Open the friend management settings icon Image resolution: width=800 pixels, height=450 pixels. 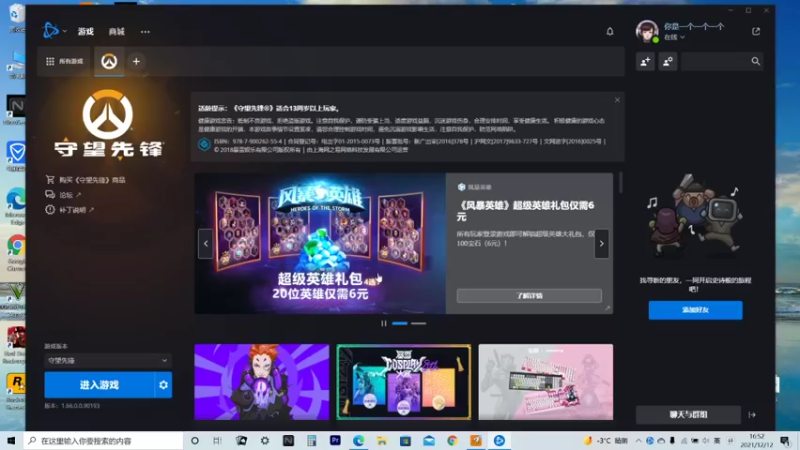[667, 61]
